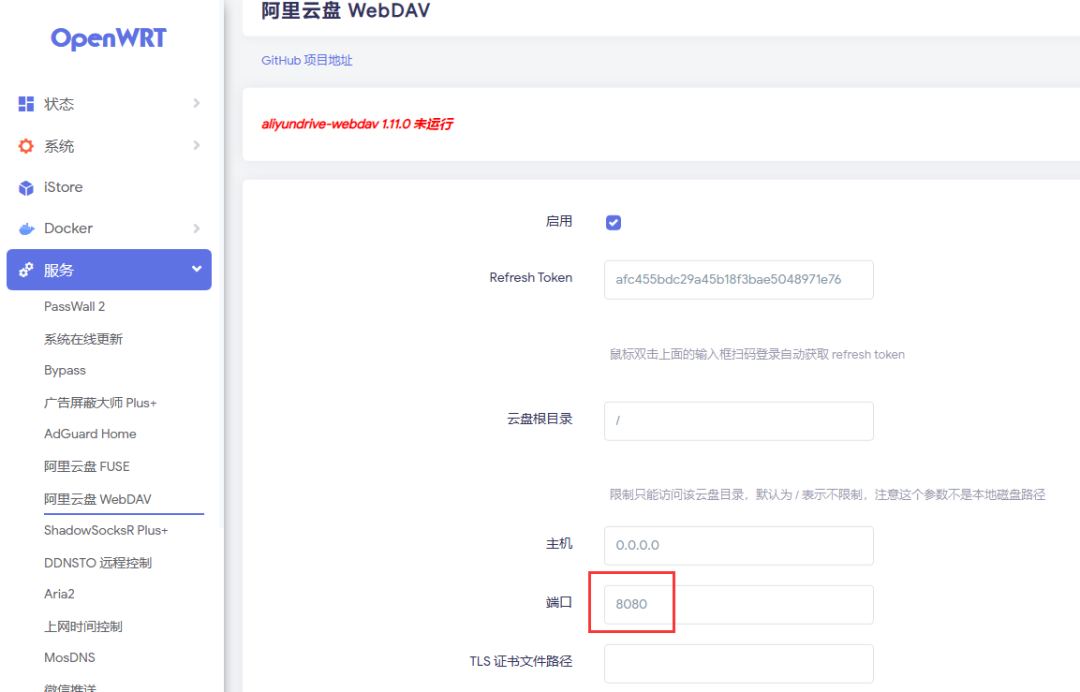
Task: Uncheck the 启用 checkbox
Action: [x=613, y=222]
